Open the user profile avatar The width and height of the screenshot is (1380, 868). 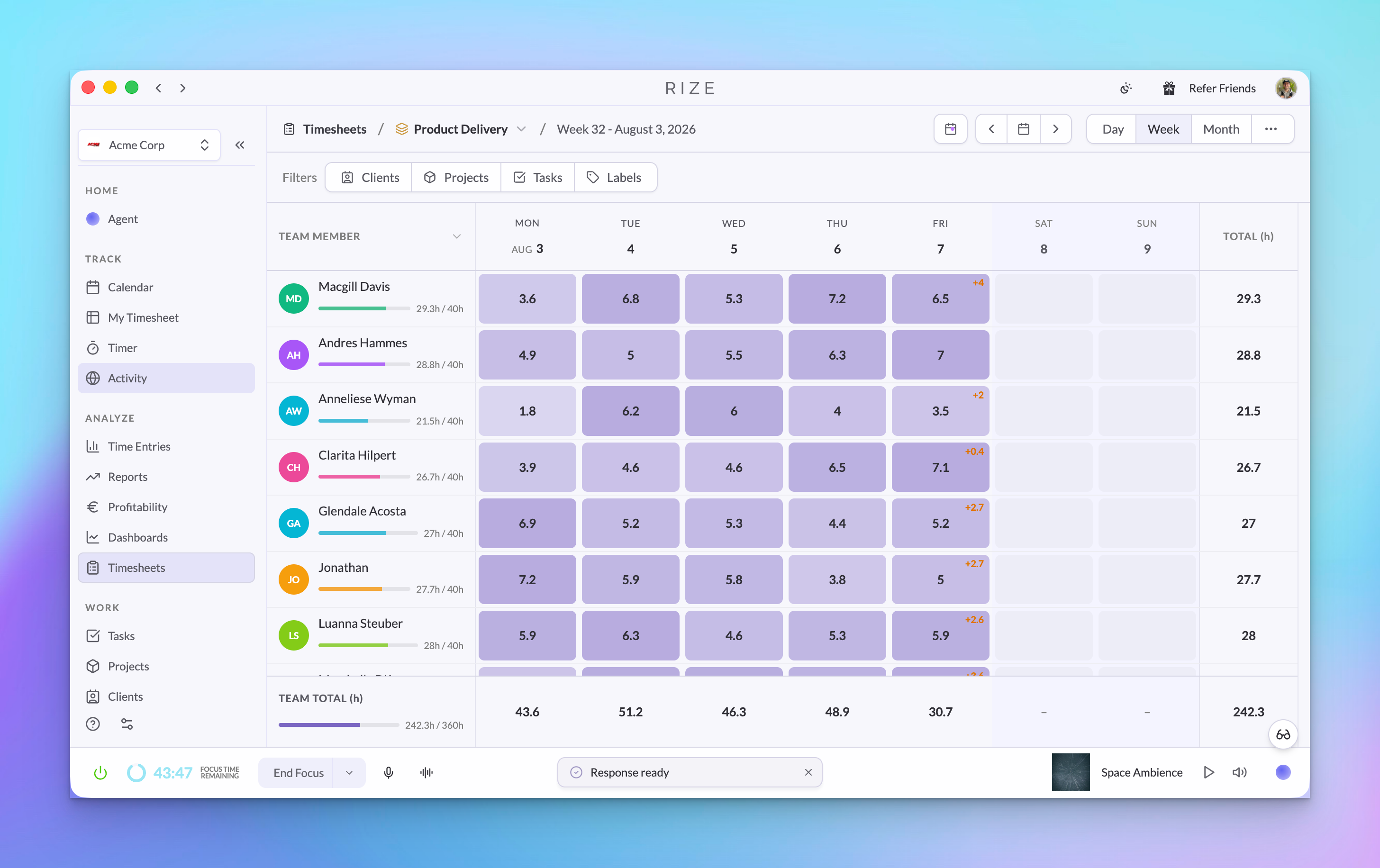(1285, 88)
